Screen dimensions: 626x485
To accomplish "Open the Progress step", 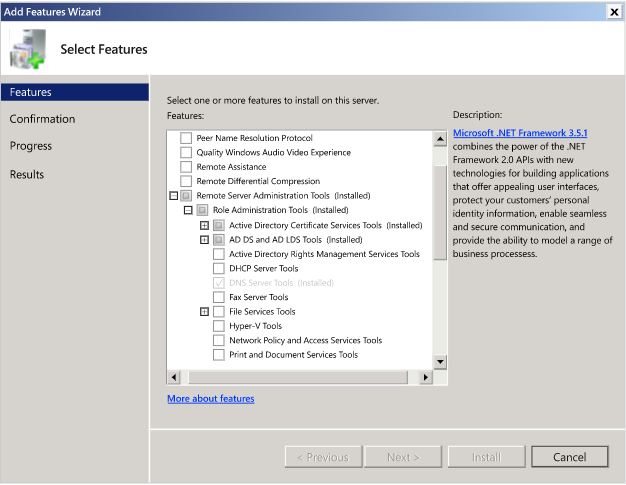I will [x=31, y=146].
